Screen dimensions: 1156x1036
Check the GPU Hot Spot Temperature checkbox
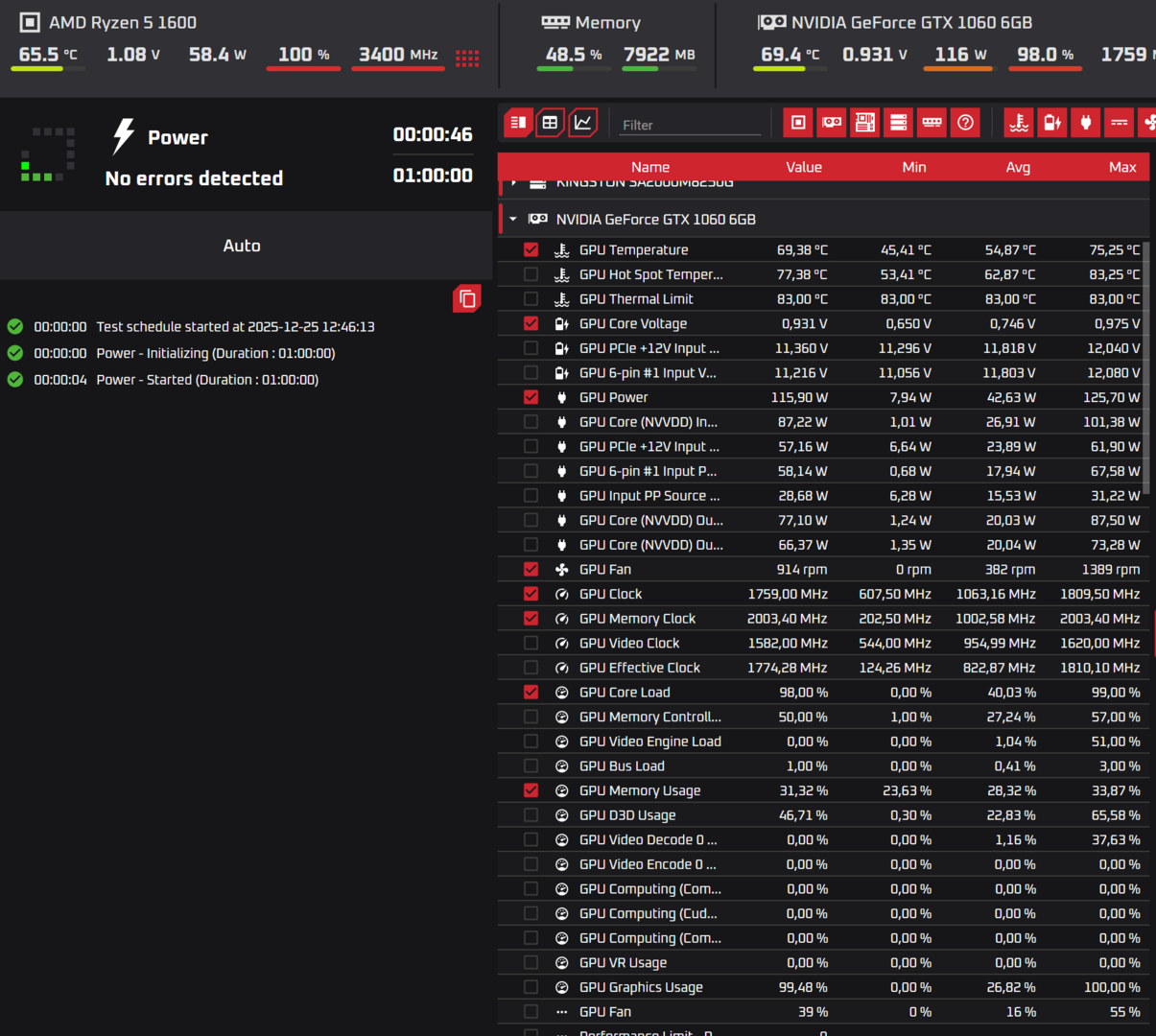531,274
